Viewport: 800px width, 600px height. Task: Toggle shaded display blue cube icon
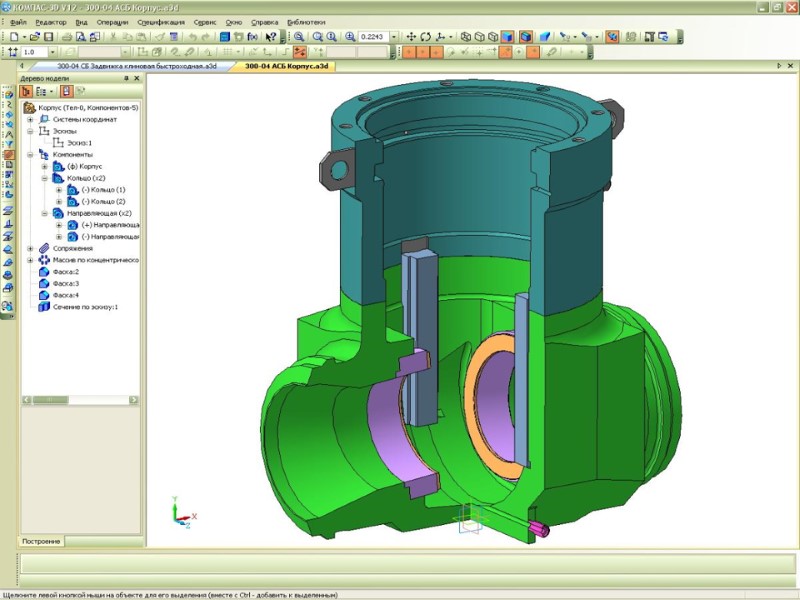(507, 37)
